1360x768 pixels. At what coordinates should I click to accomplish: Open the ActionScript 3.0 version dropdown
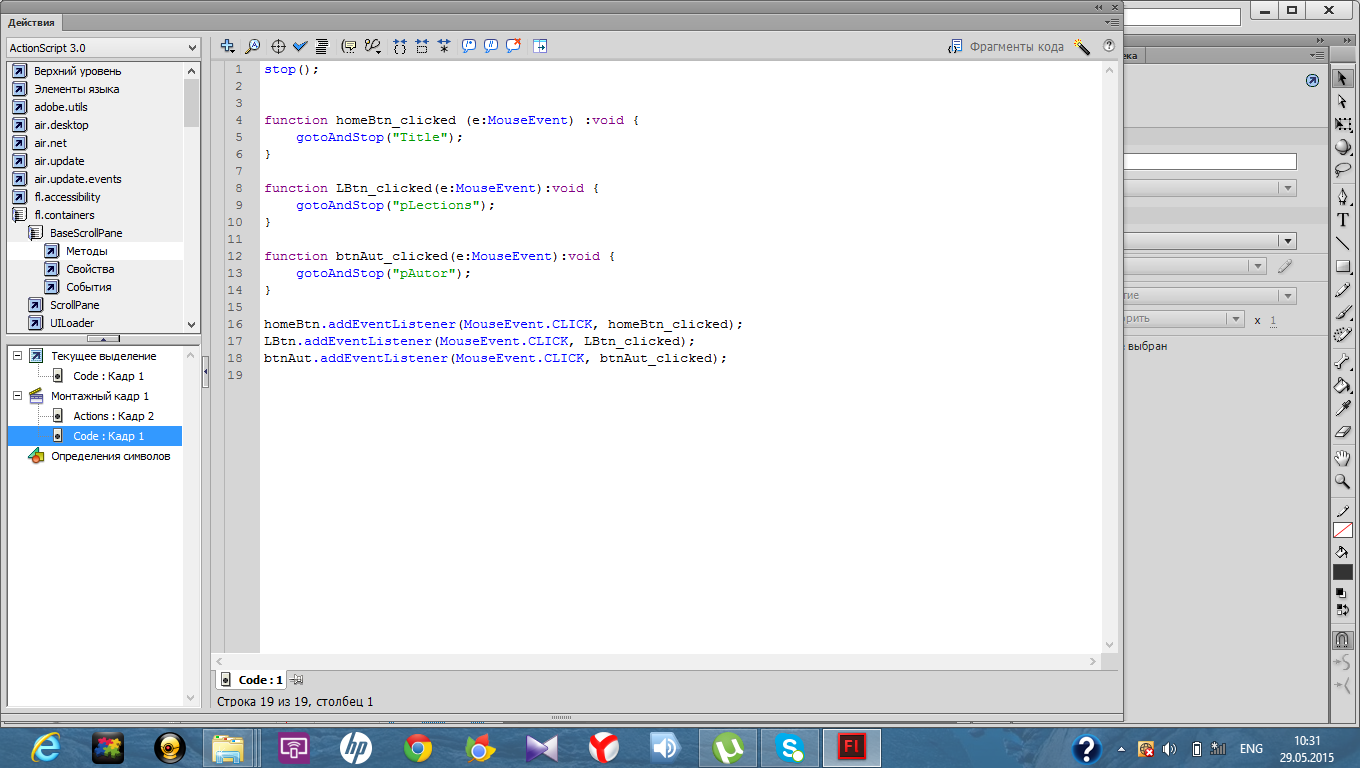(x=103, y=48)
